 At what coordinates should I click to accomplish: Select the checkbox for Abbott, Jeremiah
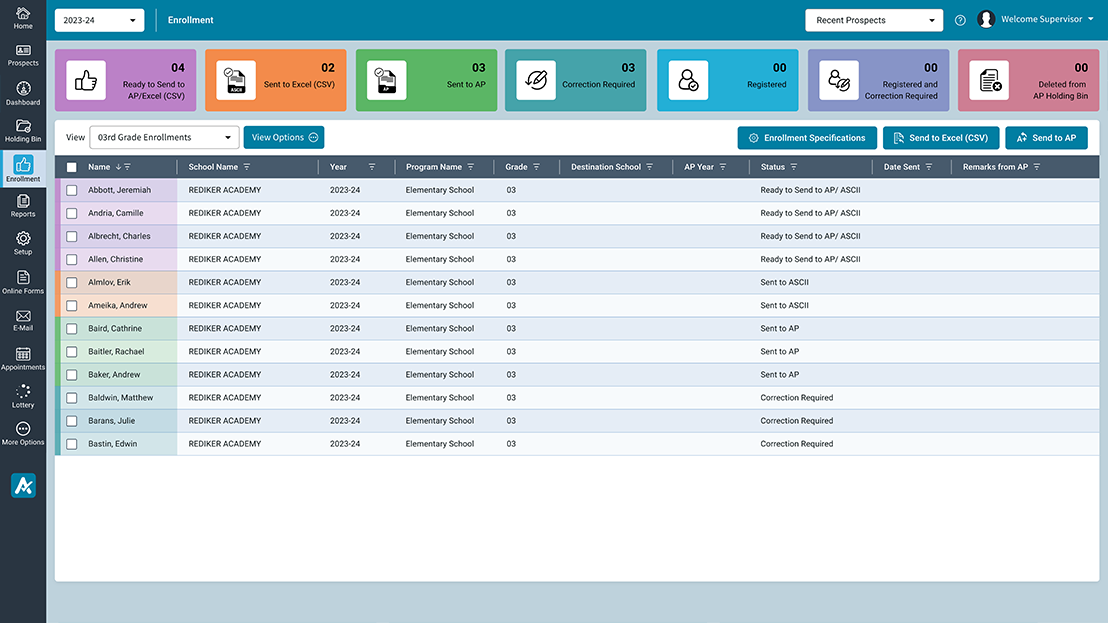point(71,189)
